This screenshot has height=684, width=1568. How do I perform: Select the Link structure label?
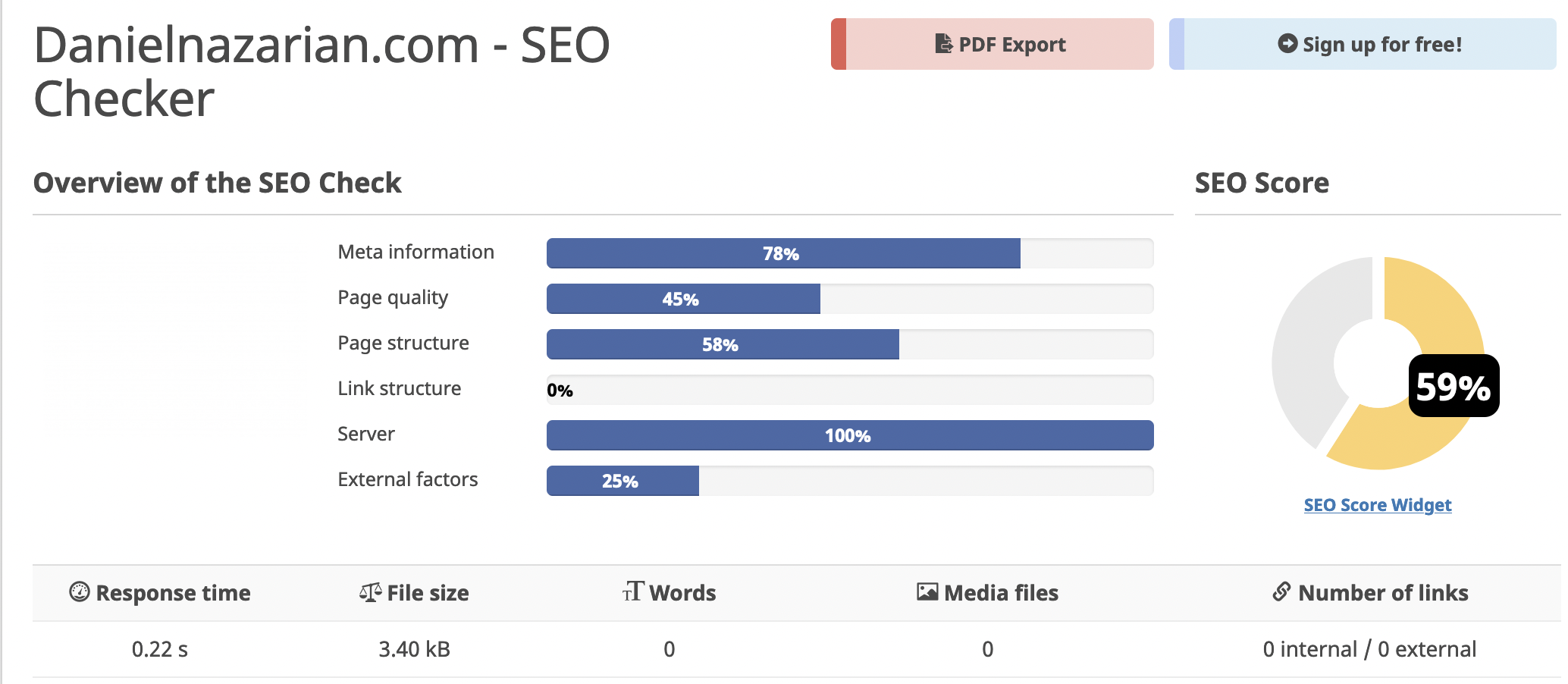(399, 388)
